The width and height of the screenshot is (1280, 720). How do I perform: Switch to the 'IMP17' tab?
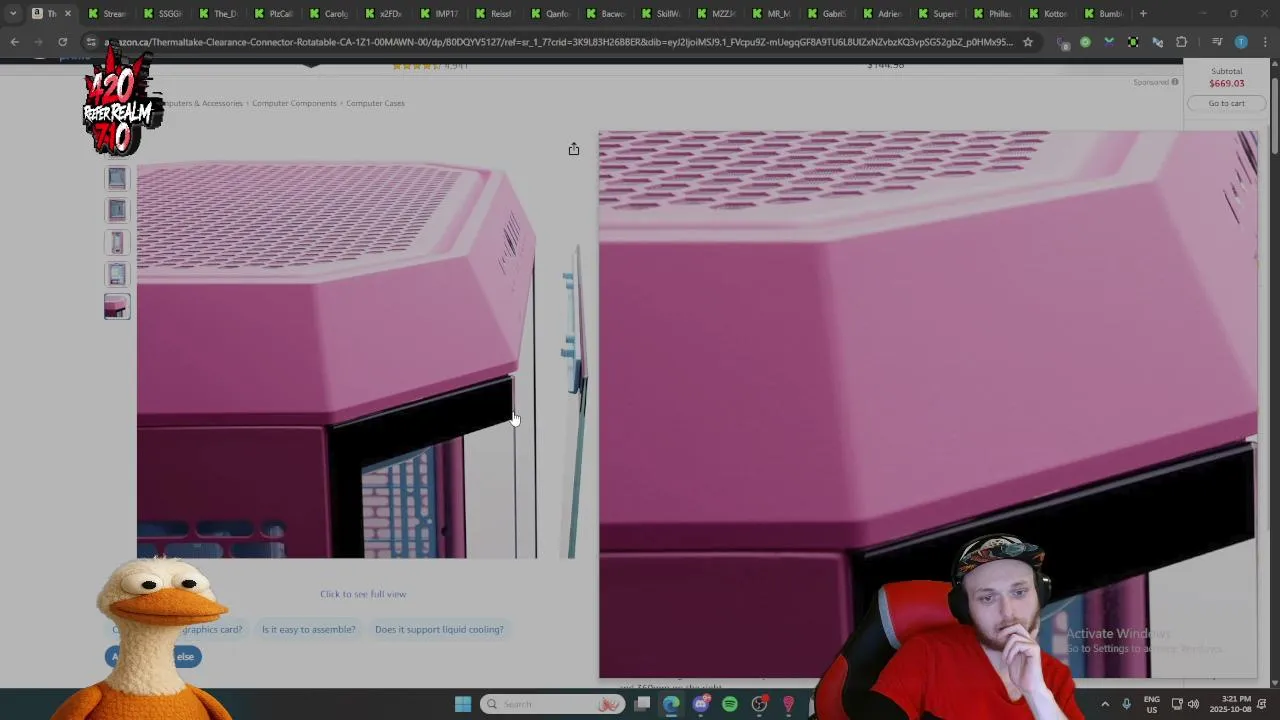[x=438, y=14]
